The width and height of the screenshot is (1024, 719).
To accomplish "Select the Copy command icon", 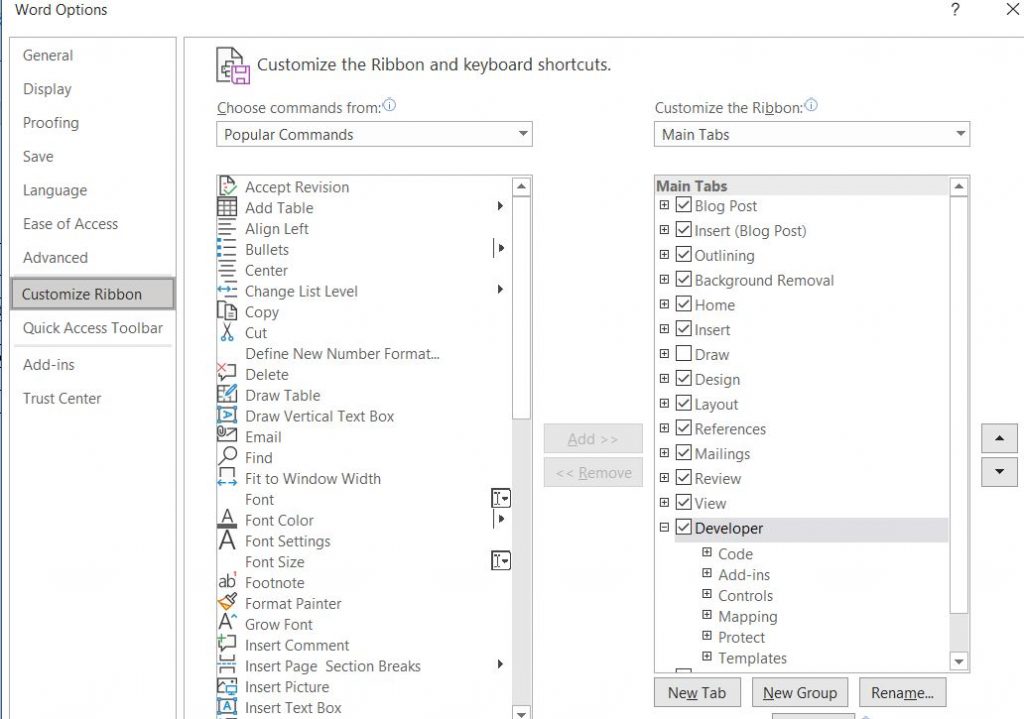I will [228, 312].
